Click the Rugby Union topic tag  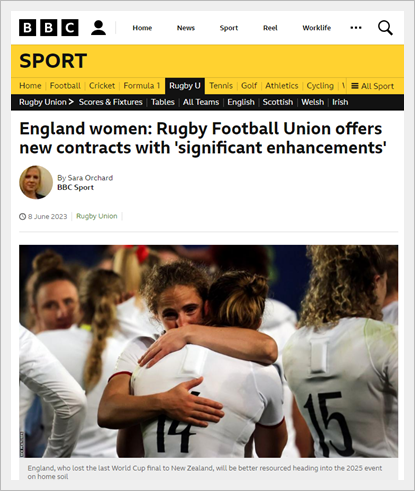click(x=97, y=216)
